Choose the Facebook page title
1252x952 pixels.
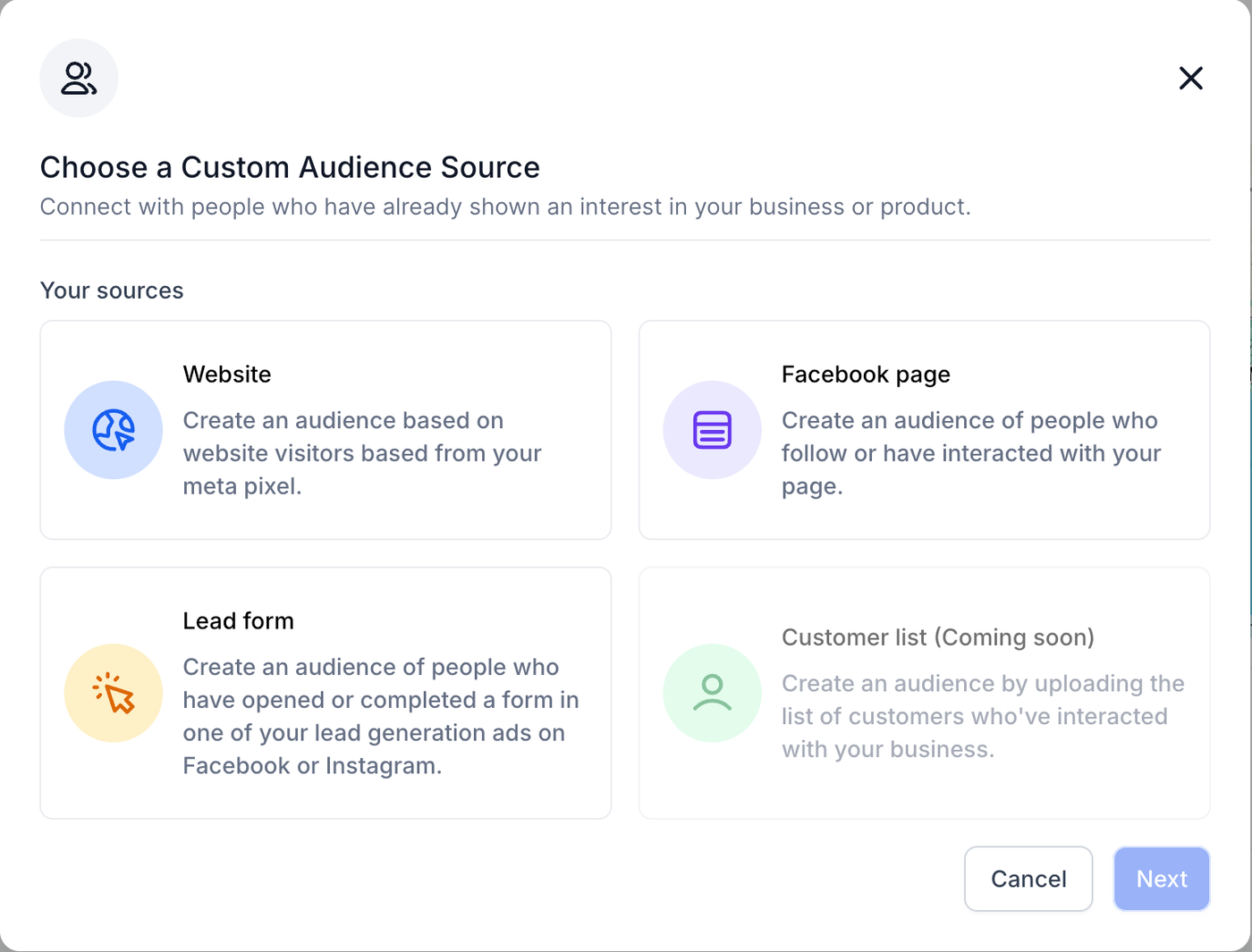(x=866, y=375)
